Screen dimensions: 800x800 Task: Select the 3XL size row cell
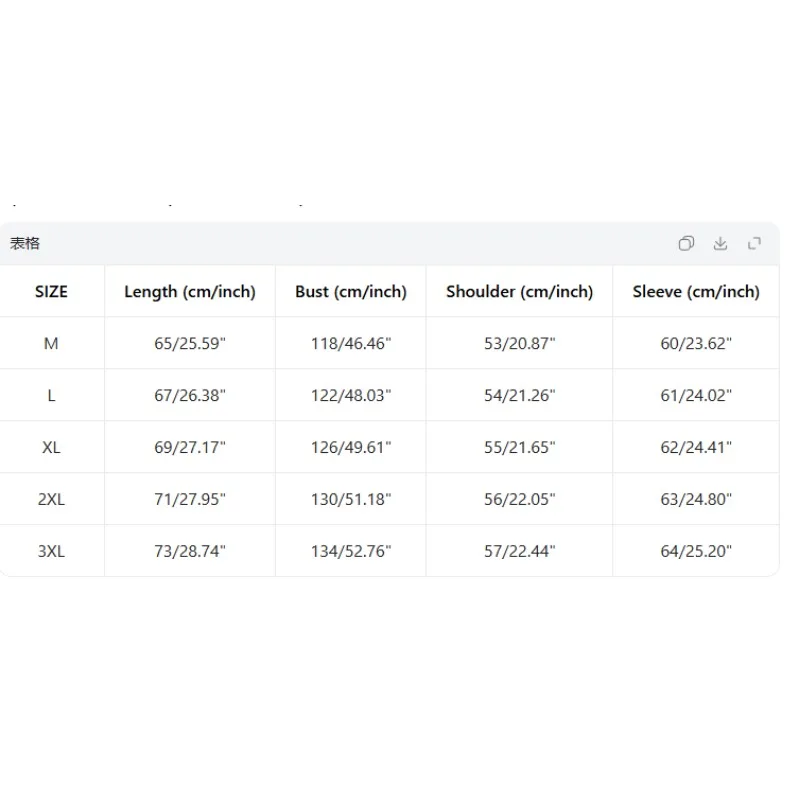51,551
